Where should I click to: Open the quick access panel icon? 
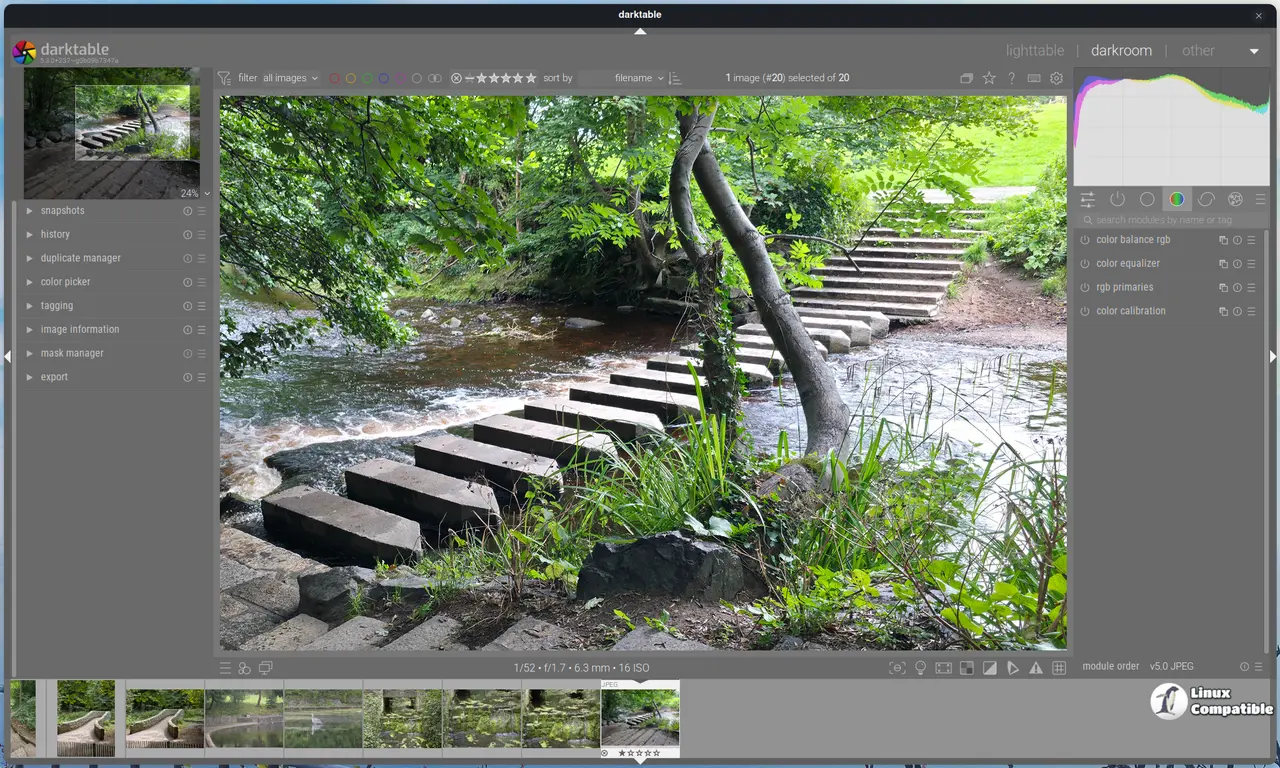[1088, 199]
